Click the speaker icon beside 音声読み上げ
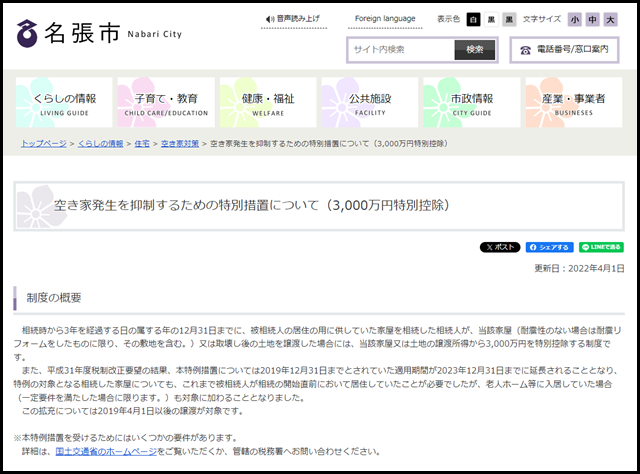Image resolution: width=640 pixels, height=474 pixels. pyautogui.click(x=269, y=19)
